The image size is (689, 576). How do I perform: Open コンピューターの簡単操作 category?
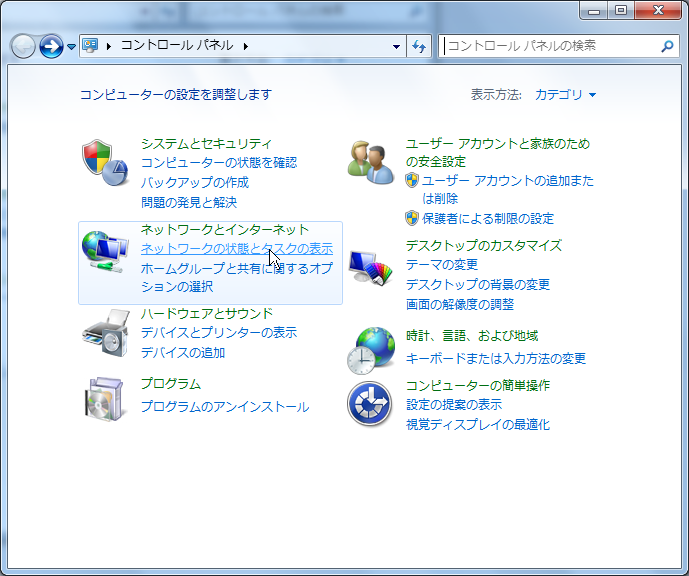pyautogui.click(x=478, y=385)
